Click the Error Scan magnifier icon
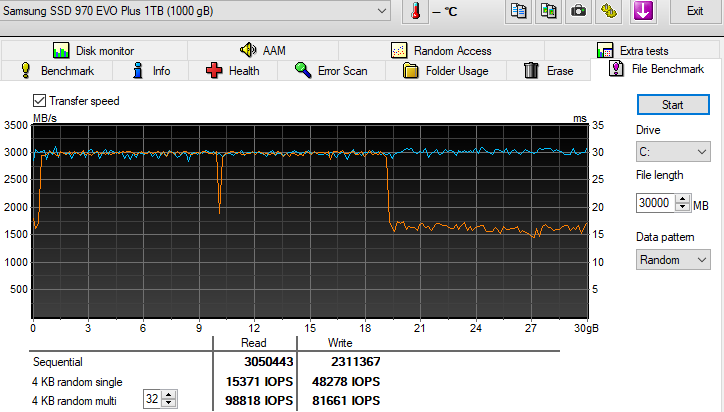 pyautogui.click(x=303, y=70)
